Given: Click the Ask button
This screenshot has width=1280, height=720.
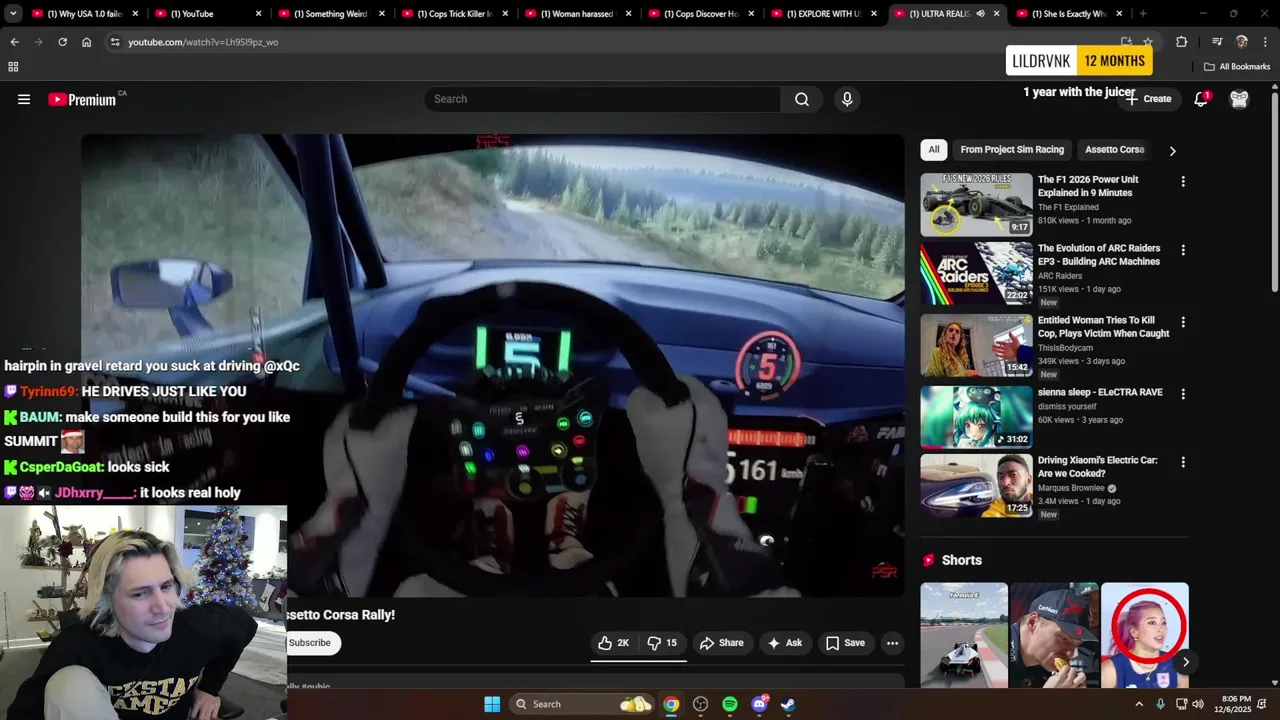Looking at the screenshot, I should pos(785,643).
